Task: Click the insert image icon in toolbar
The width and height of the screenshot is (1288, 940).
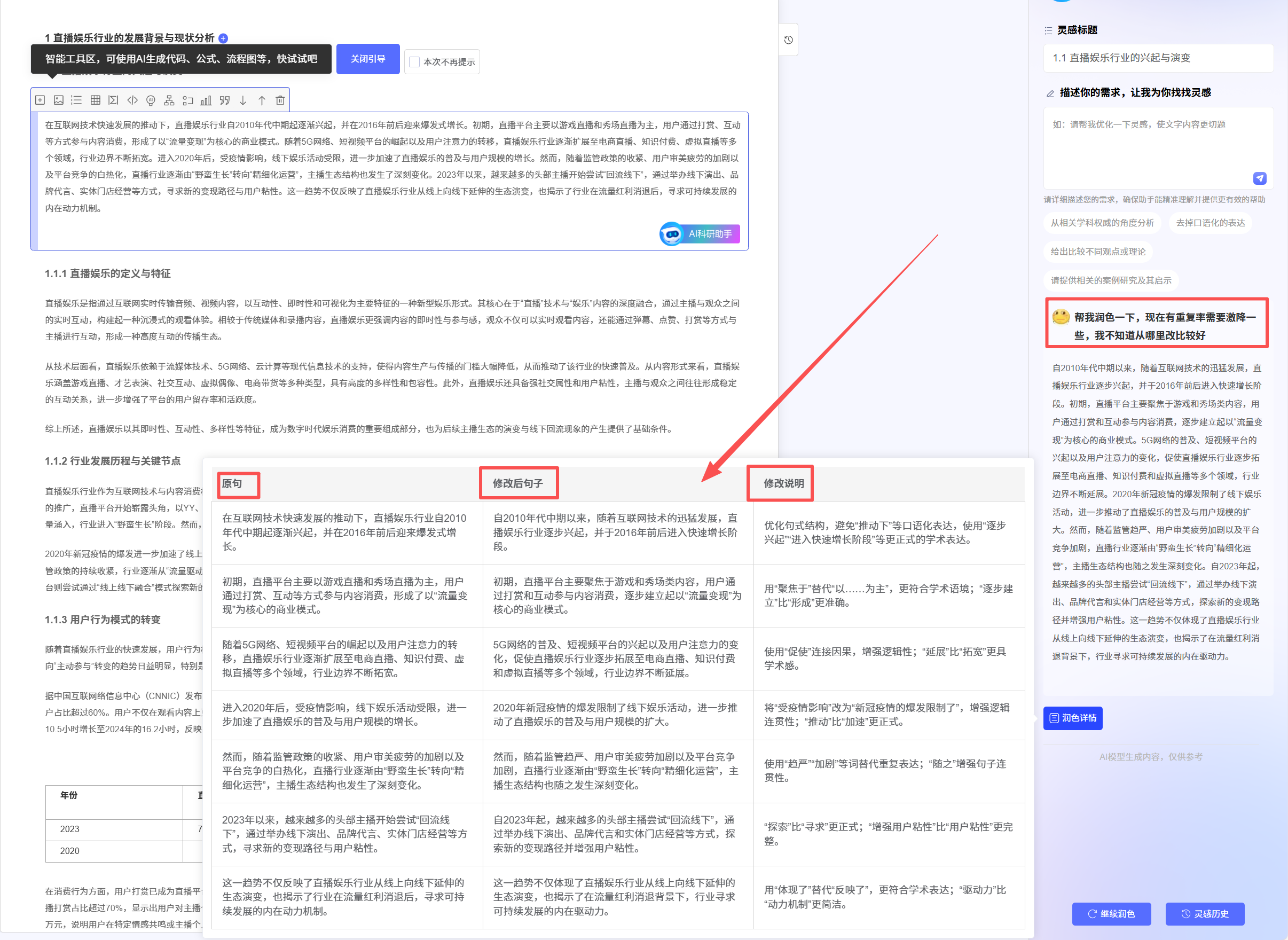Action: [59, 100]
